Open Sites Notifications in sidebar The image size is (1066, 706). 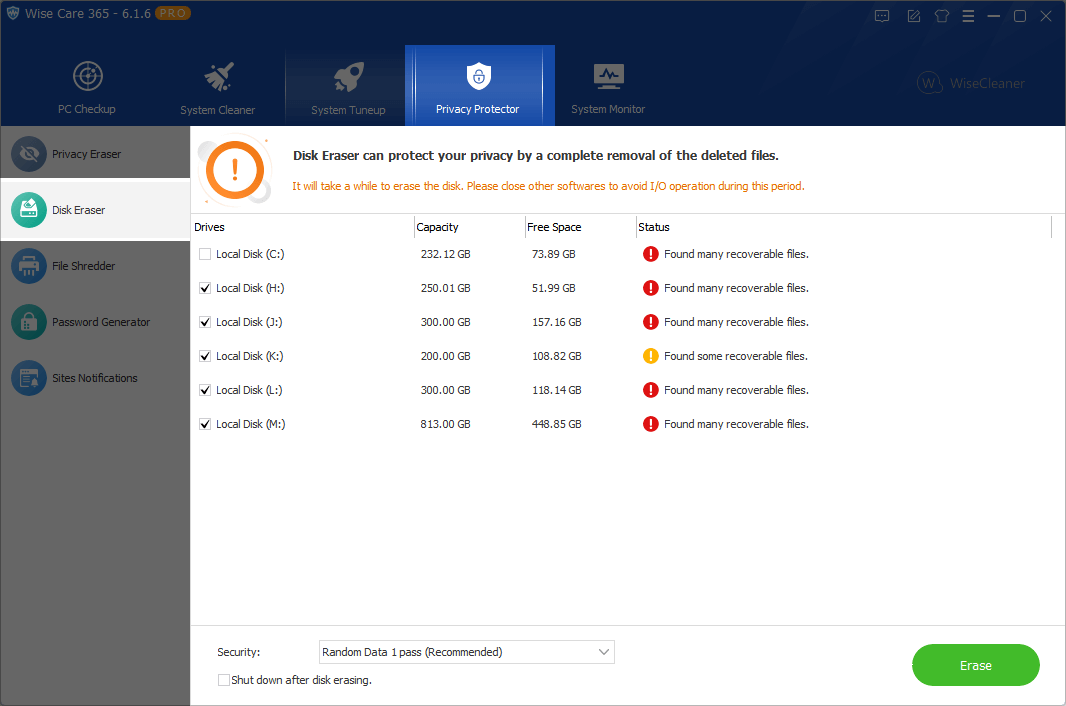[95, 377]
